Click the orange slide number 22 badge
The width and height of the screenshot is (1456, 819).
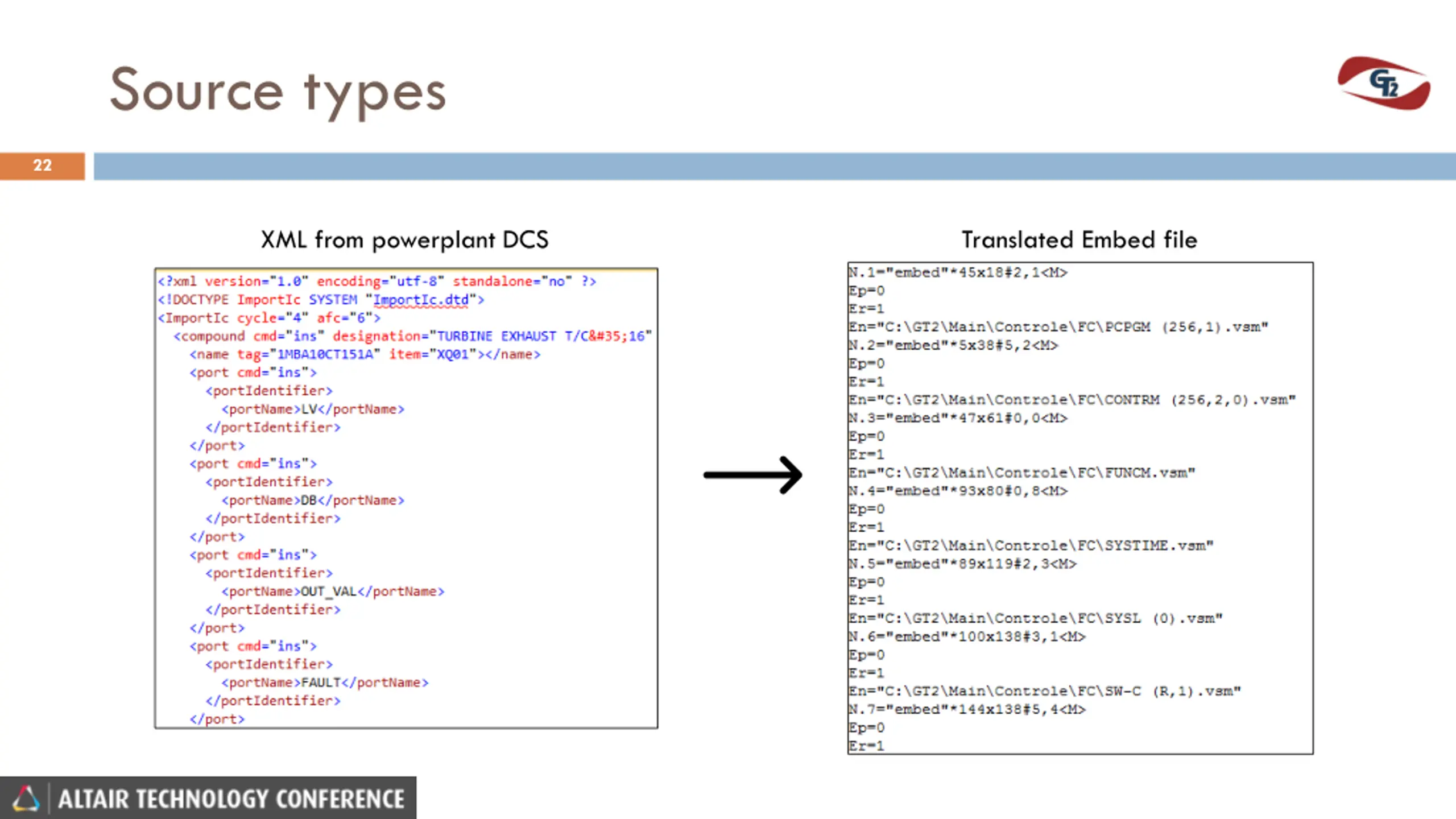click(43, 166)
